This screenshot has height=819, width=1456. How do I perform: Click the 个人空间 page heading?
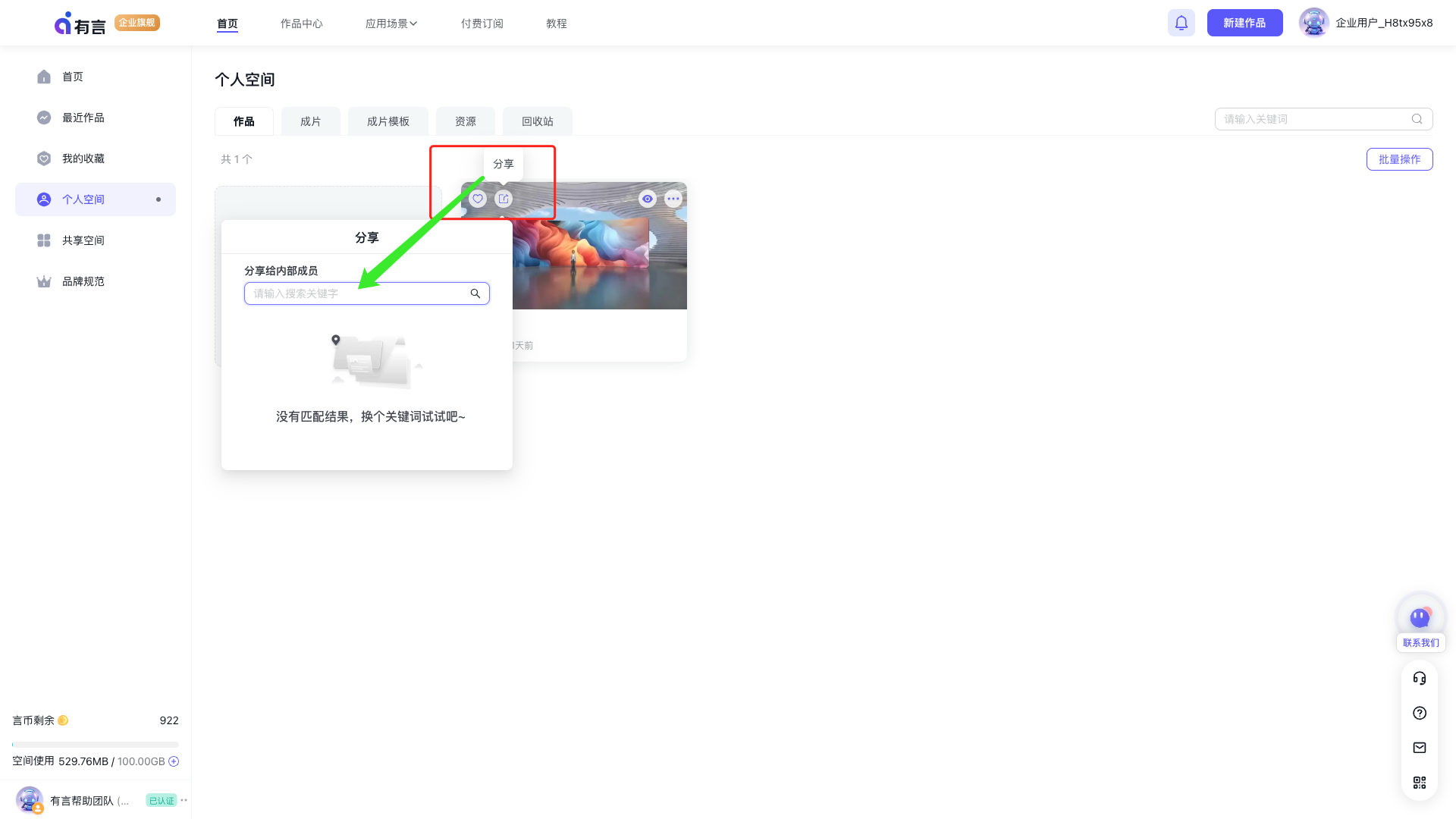point(245,80)
